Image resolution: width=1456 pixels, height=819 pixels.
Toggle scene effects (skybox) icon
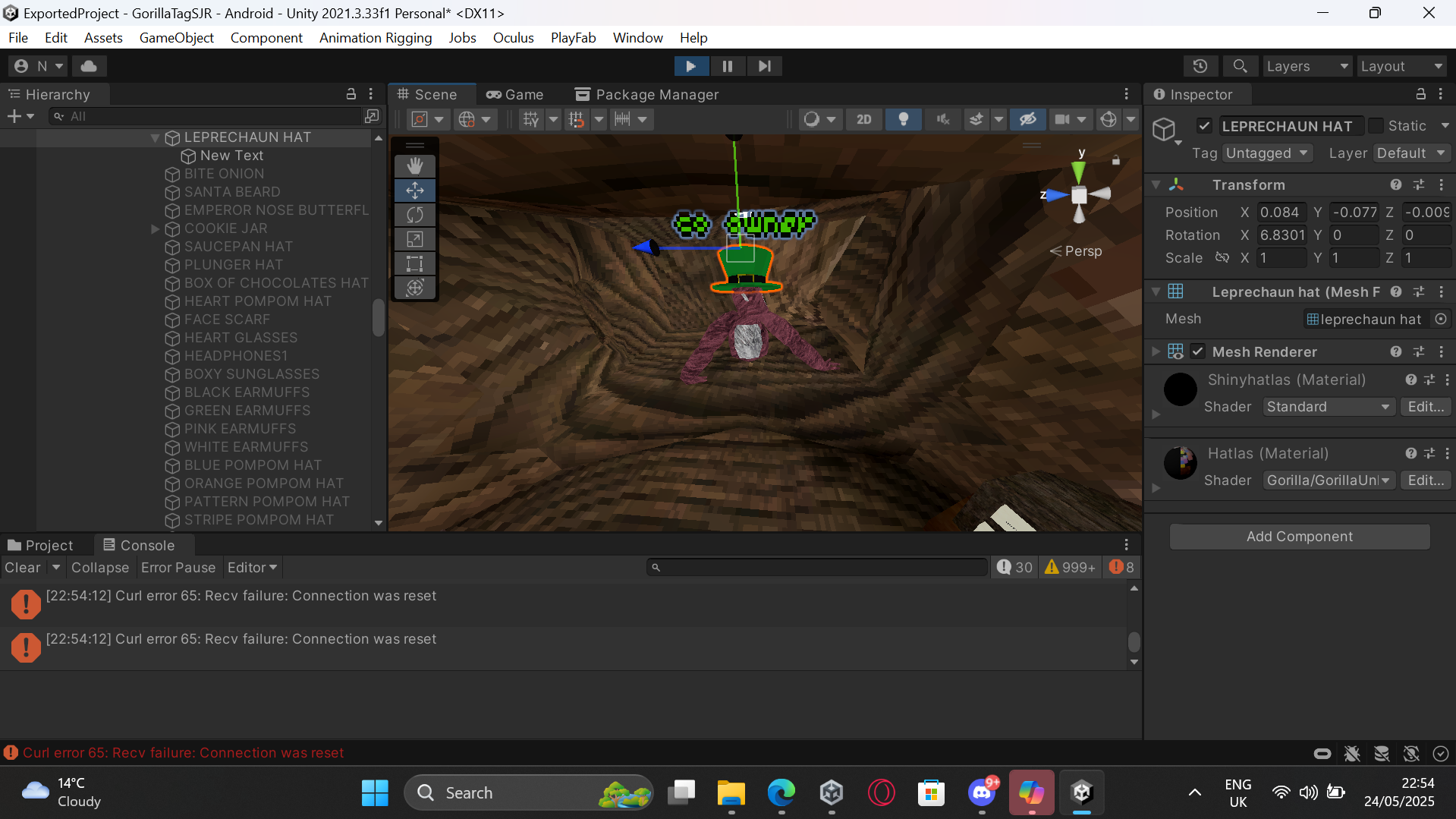click(976, 119)
